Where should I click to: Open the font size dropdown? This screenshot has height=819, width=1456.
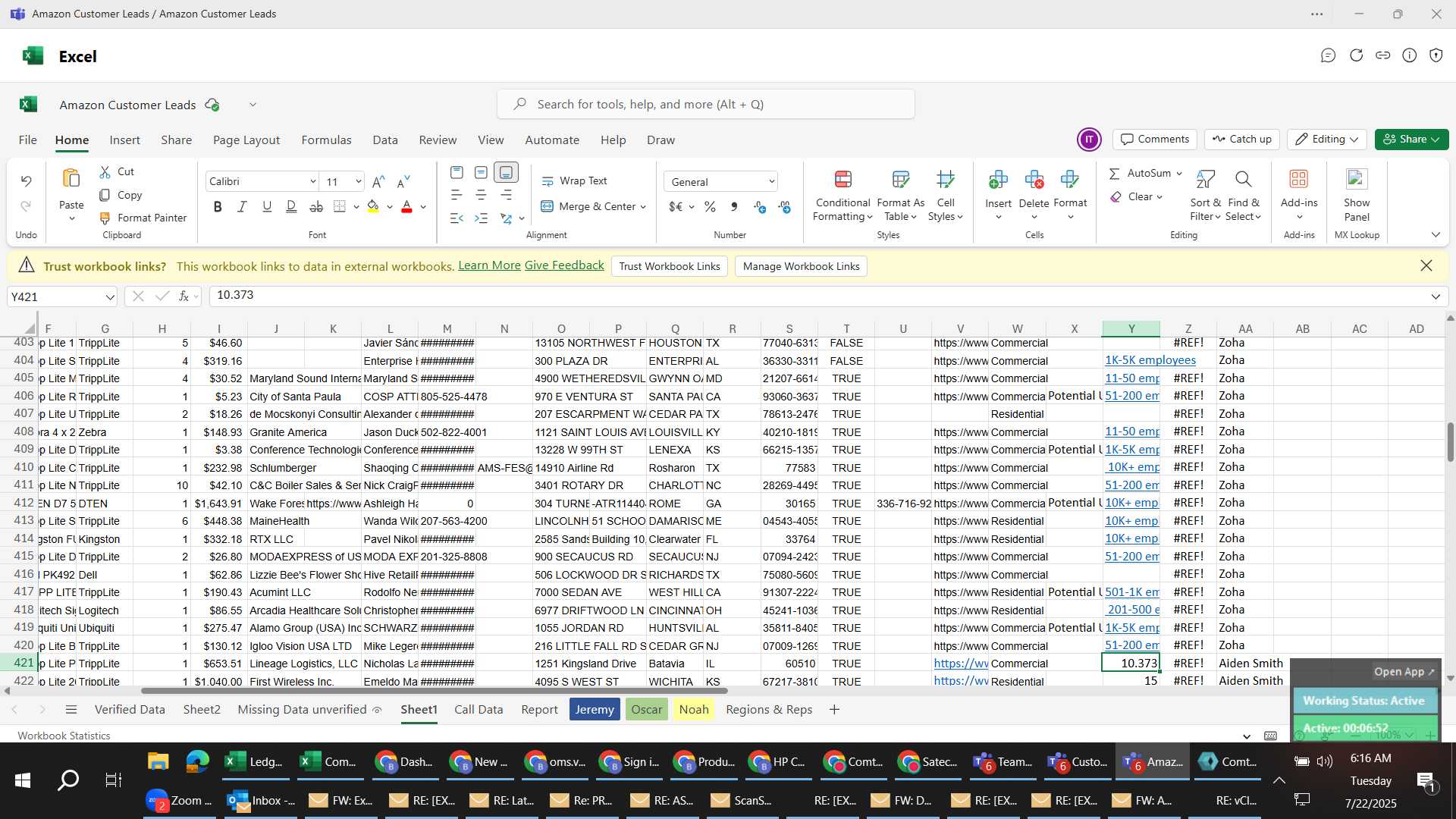pyautogui.click(x=358, y=181)
